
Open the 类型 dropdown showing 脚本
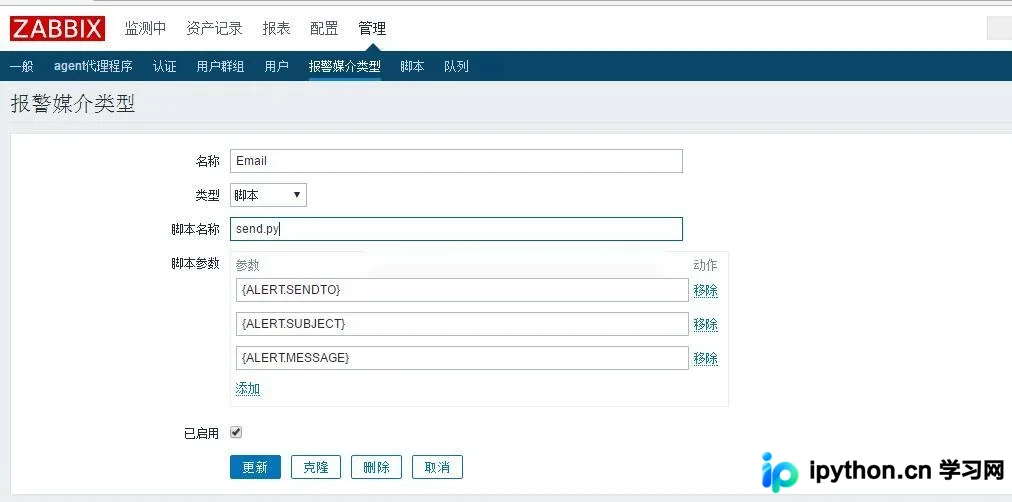[x=268, y=195]
